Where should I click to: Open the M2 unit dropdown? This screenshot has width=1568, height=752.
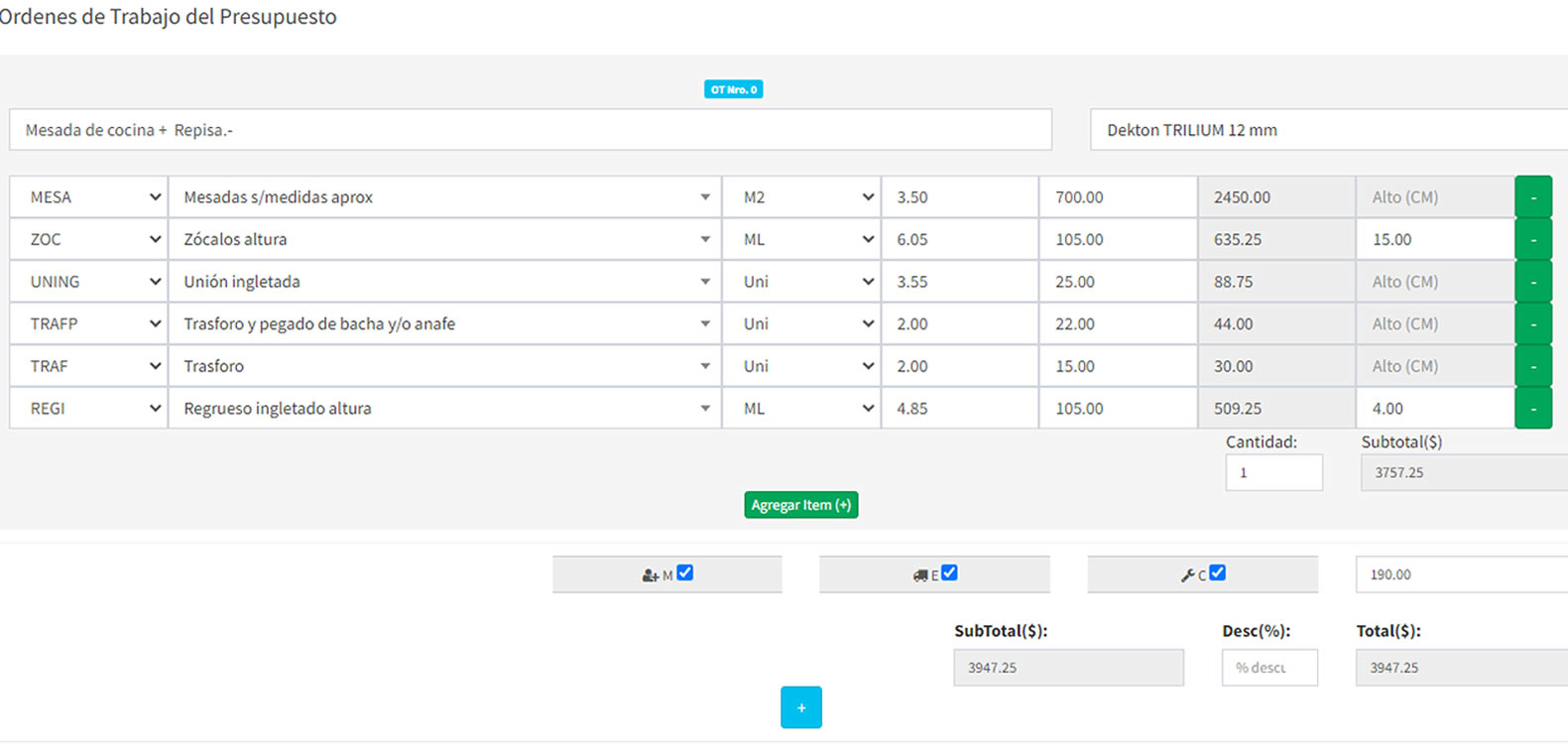(x=801, y=197)
